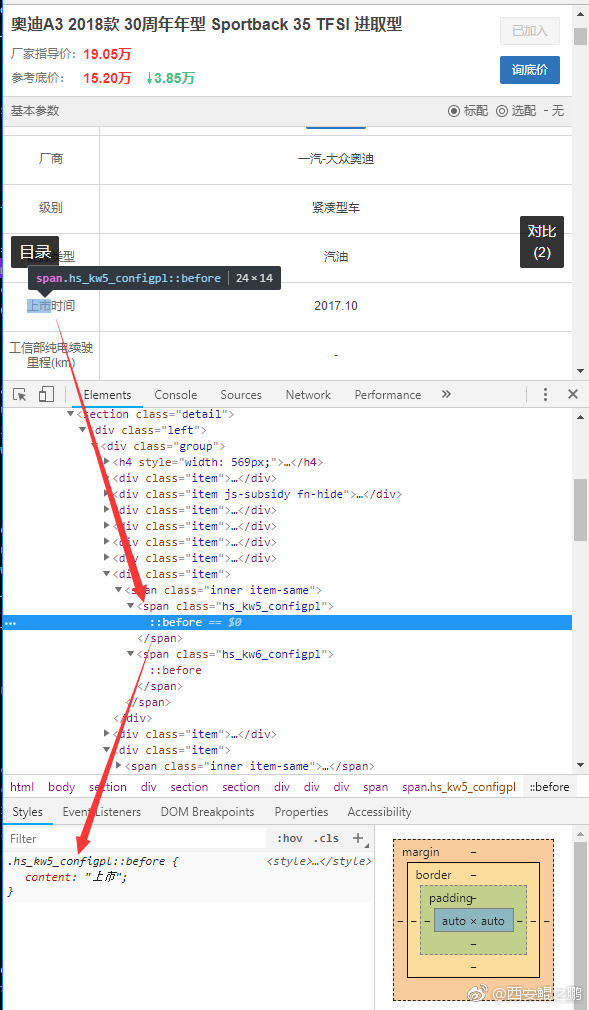Viewport: 589px width, 1010px height.
Task: Open the 目录 catalog button
Action: (x=35, y=252)
